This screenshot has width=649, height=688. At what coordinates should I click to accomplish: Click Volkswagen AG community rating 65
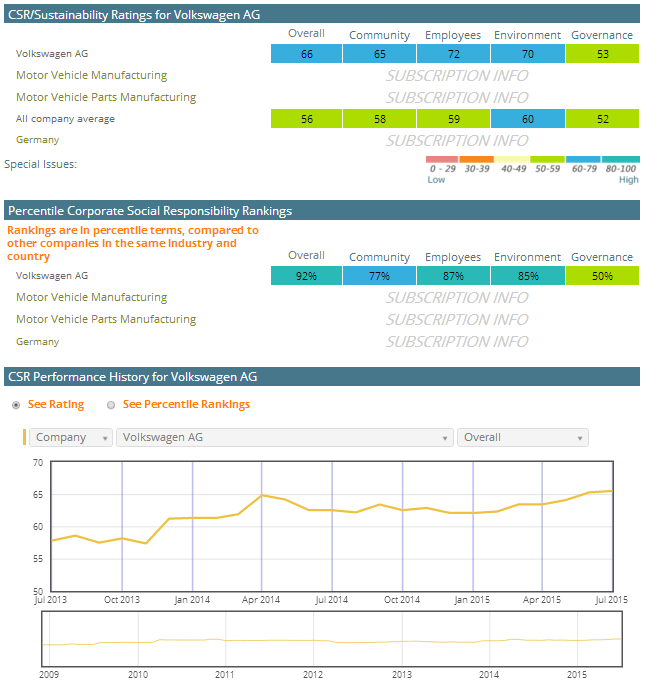pos(380,54)
